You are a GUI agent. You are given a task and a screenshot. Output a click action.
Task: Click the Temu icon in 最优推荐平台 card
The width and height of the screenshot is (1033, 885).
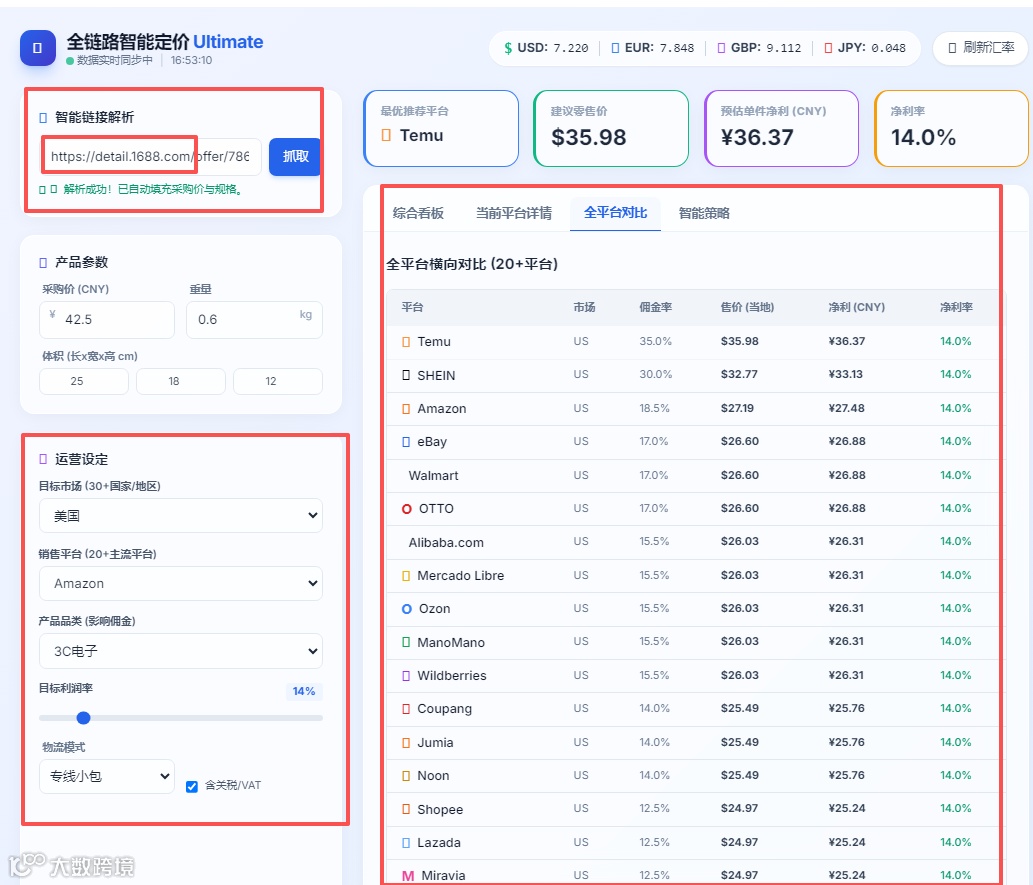(x=386, y=136)
